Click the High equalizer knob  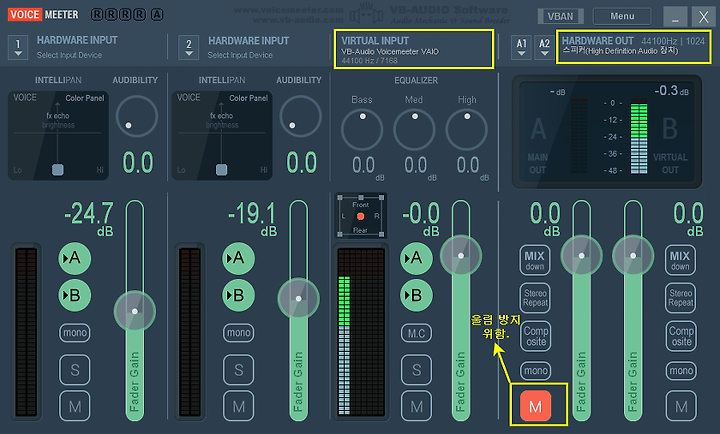coord(467,130)
